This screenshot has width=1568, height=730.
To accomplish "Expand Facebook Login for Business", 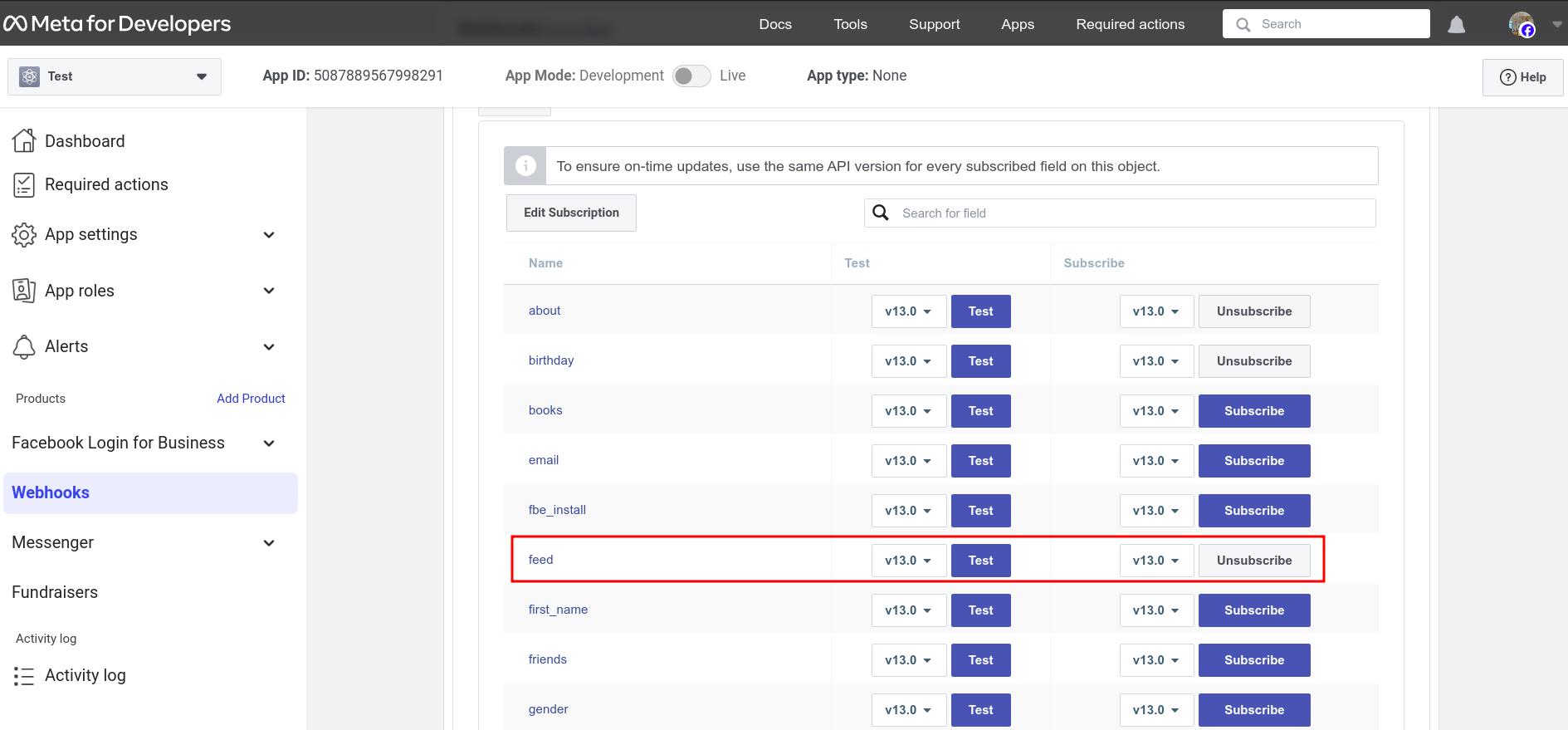I will coord(269,443).
